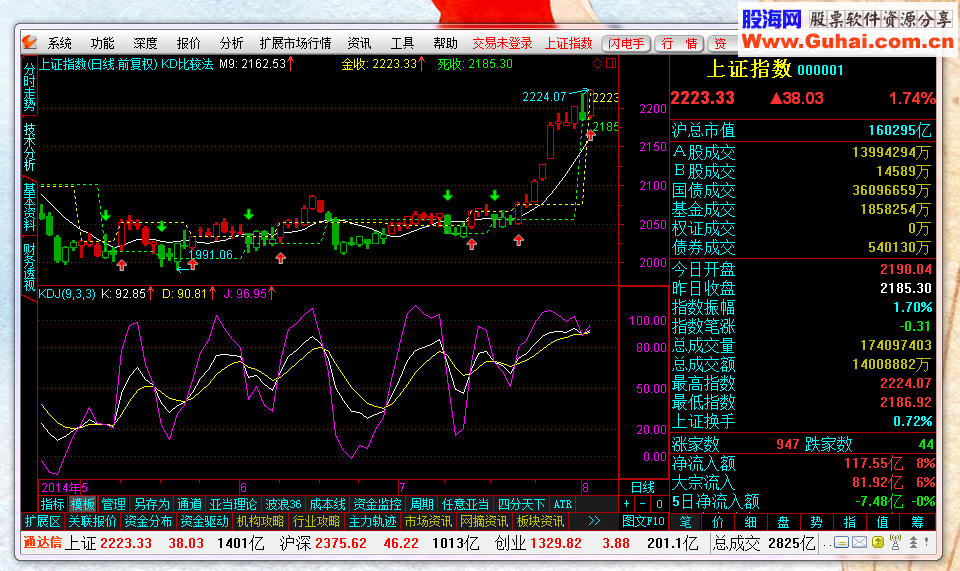Select the 细 tab in quote panel

point(751,522)
